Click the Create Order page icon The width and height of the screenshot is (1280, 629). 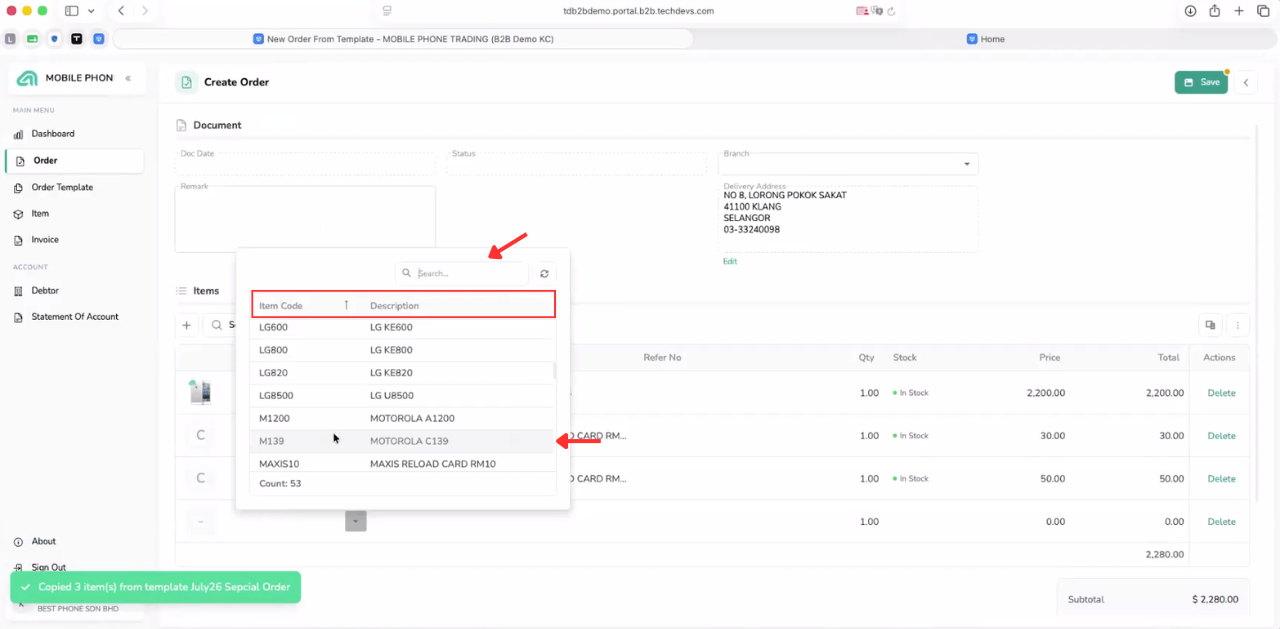click(186, 82)
